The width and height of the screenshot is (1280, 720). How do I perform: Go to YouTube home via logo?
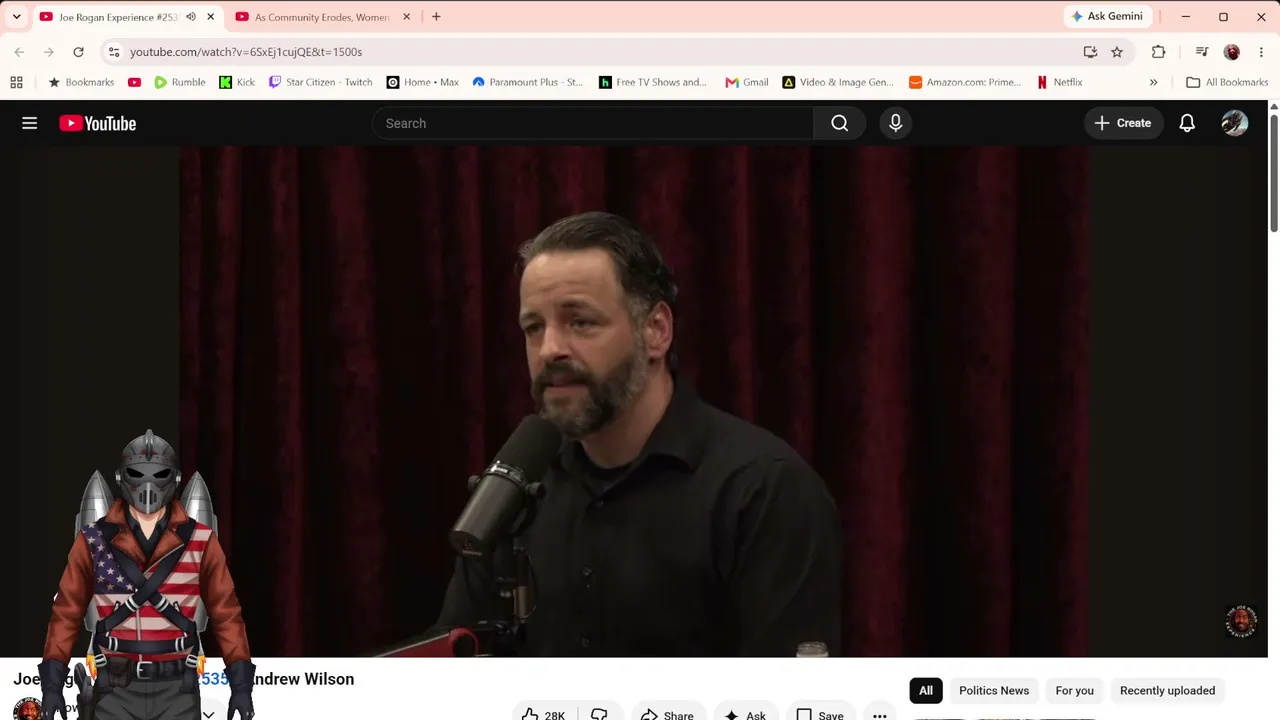[x=97, y=123]
